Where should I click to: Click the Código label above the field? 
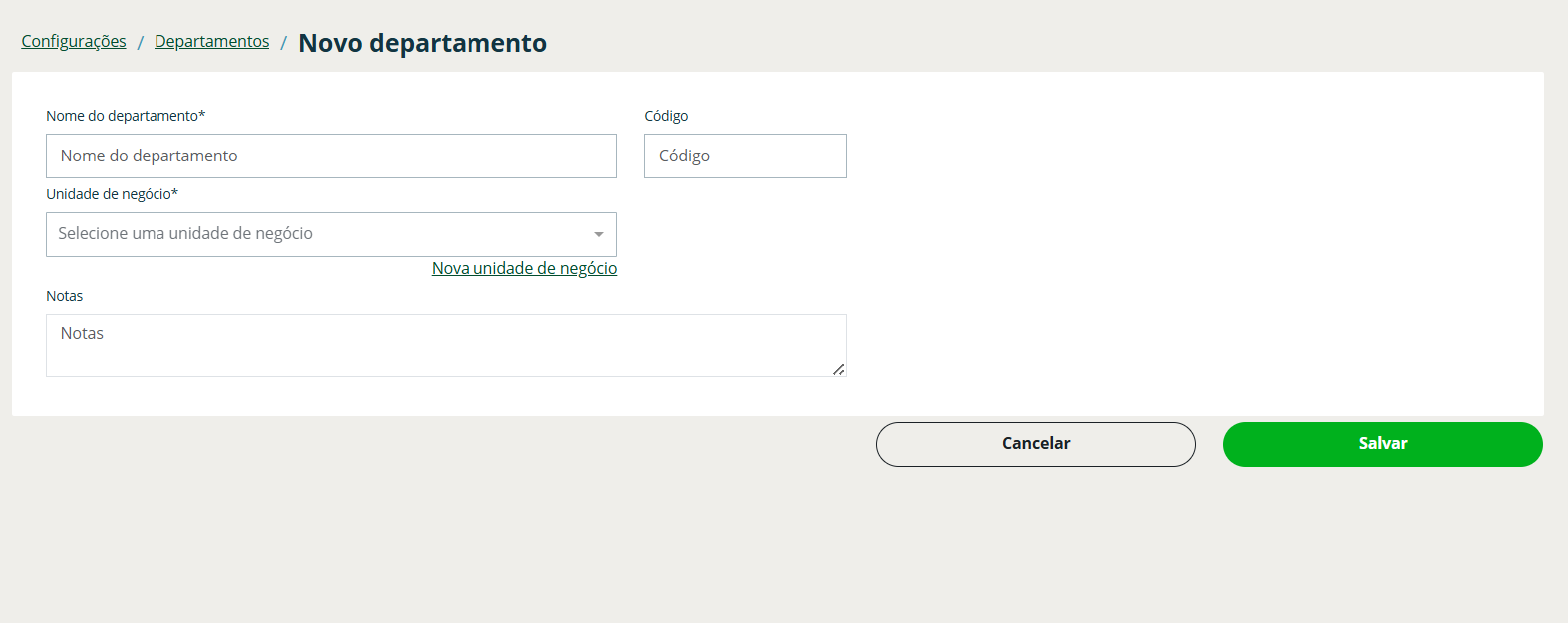pos(666,116)
